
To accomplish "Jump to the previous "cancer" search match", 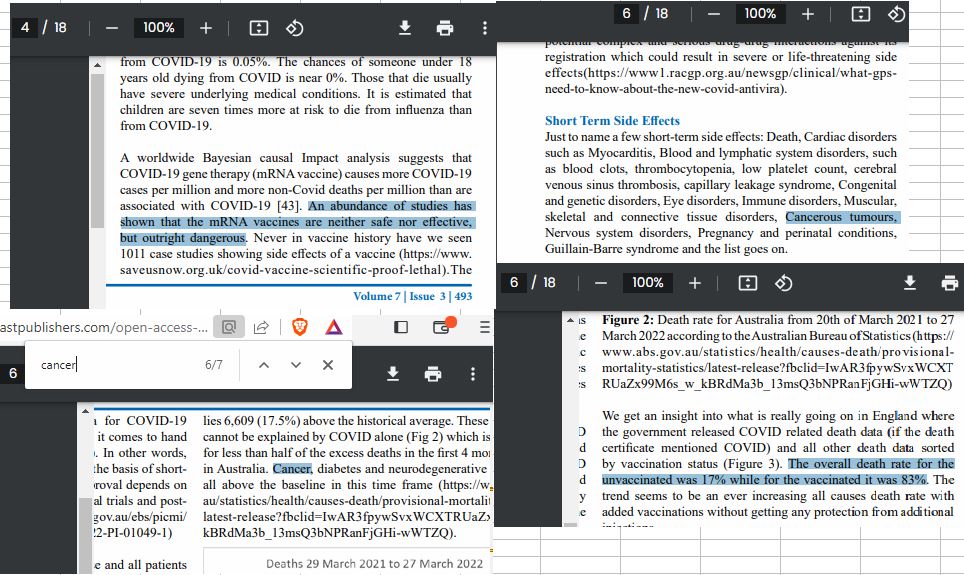I will (264, 365).
